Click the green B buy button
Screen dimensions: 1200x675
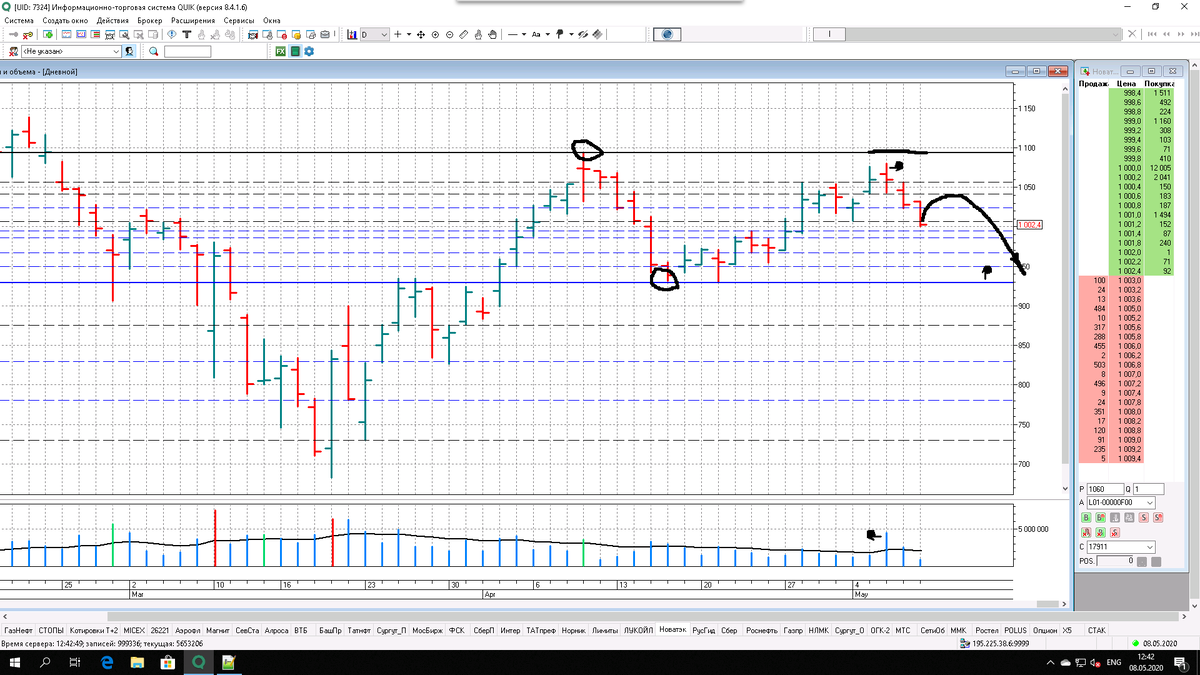(x=1086, y=517)
